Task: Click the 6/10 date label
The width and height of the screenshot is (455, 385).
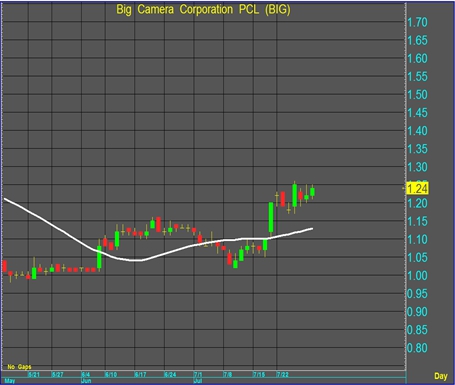Action: click(111, 374)
